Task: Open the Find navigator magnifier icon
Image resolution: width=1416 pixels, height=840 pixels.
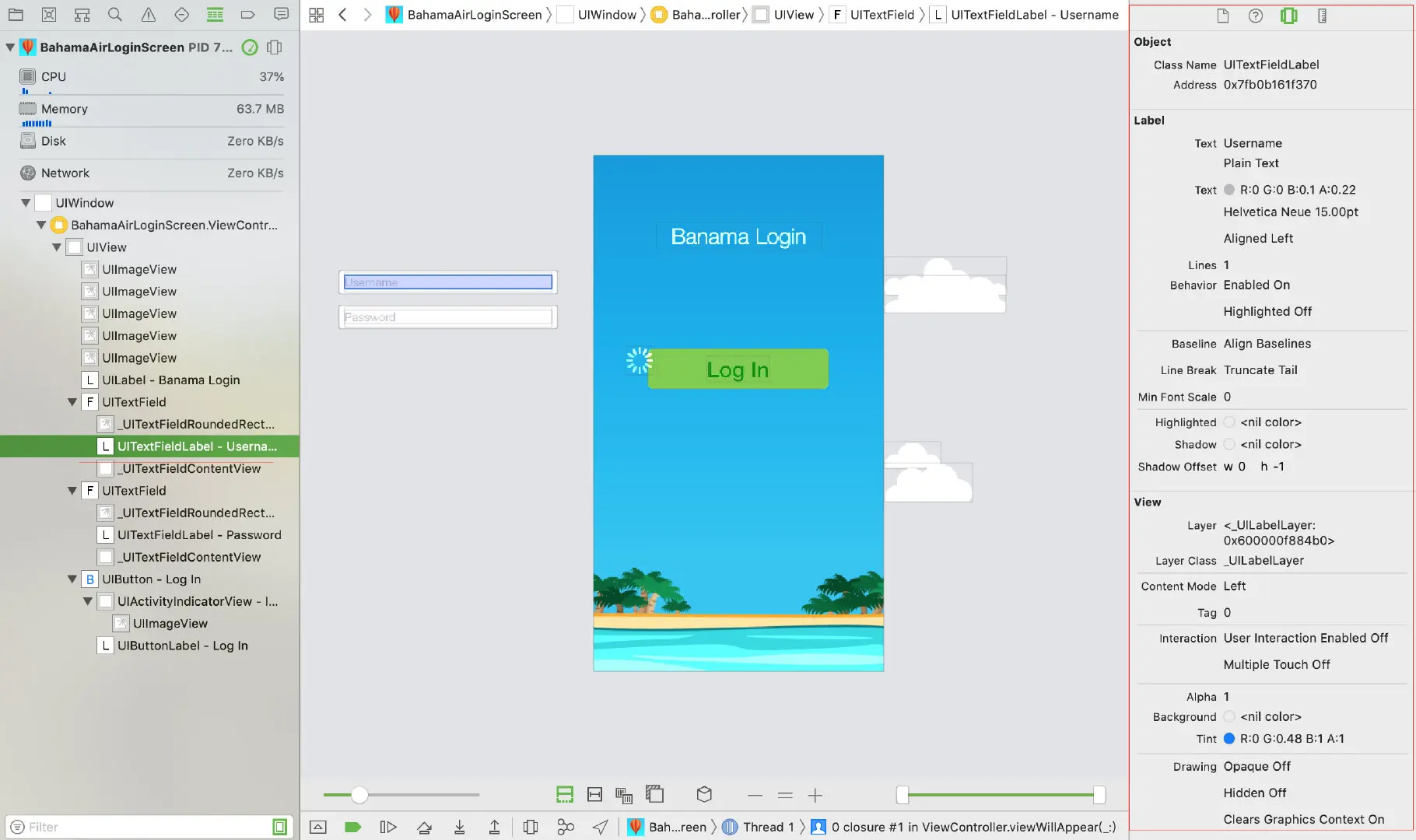Action: pos(115,15)
